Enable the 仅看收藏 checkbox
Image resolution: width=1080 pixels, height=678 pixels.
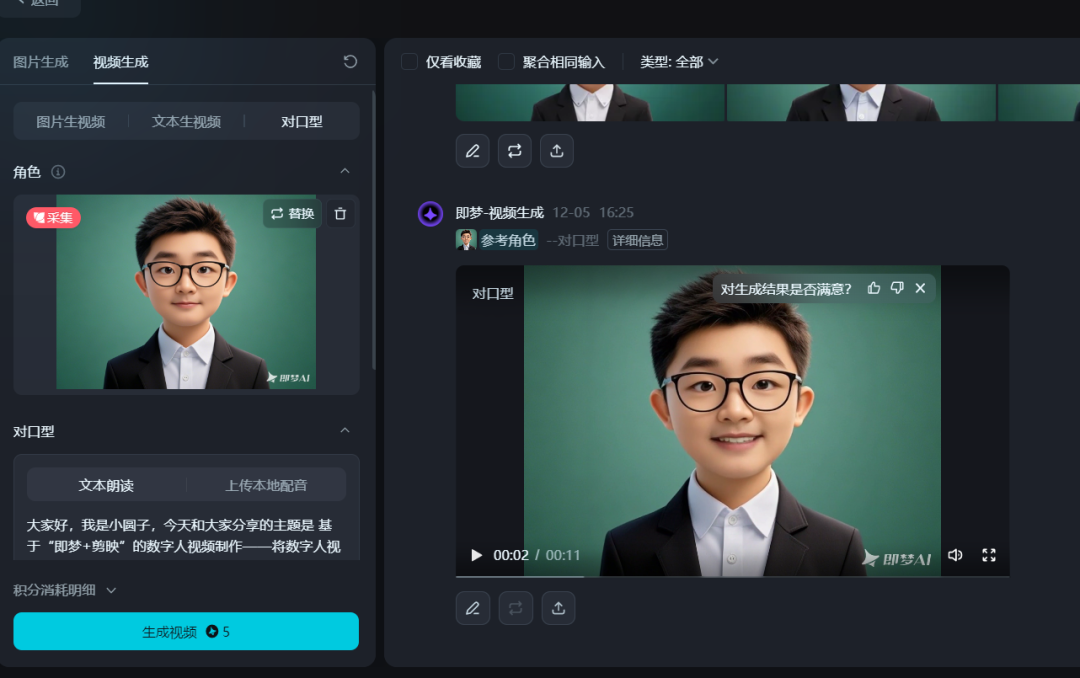click(410, 62)
